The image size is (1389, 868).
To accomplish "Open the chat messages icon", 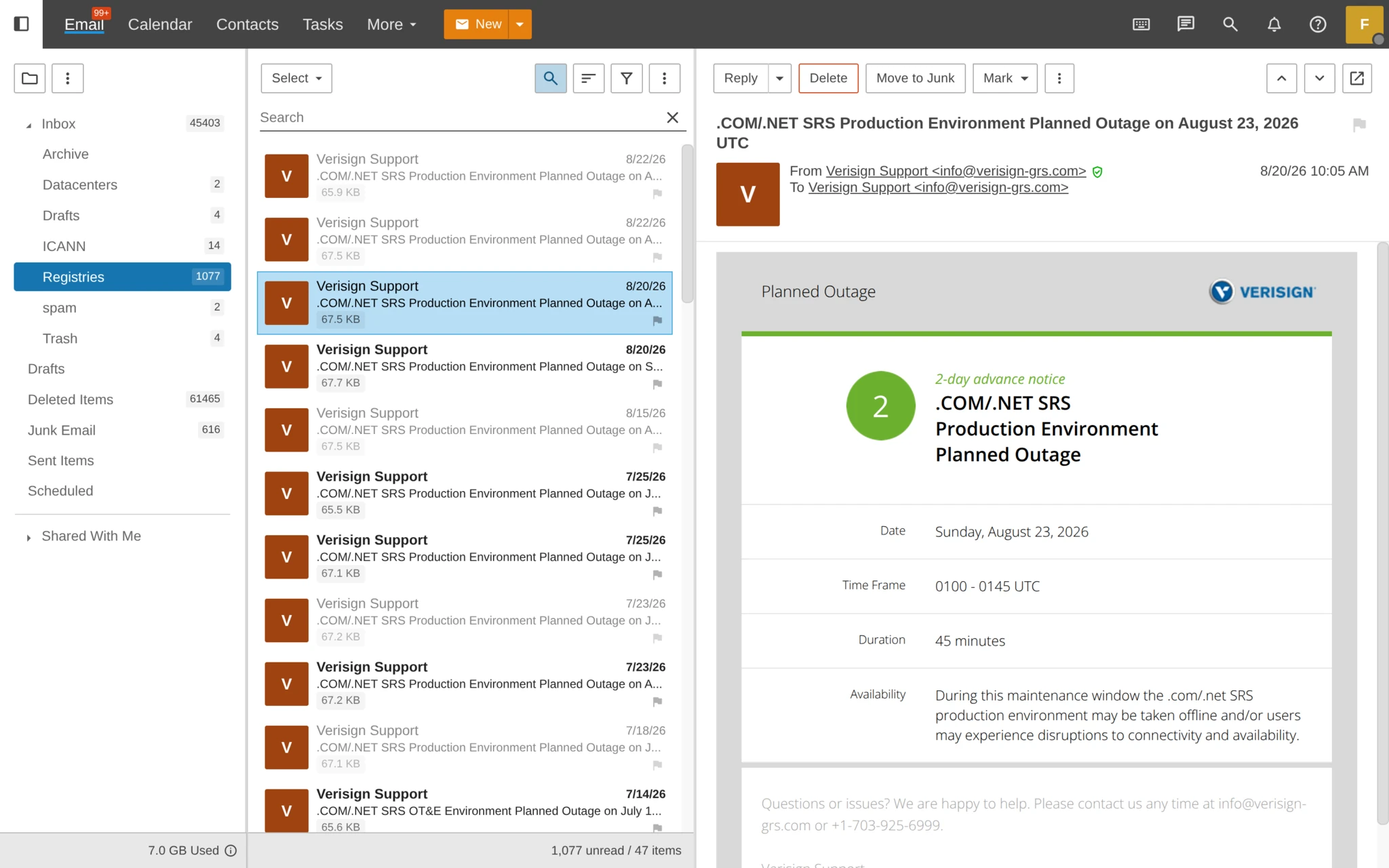I will (x=1186, y=24).
